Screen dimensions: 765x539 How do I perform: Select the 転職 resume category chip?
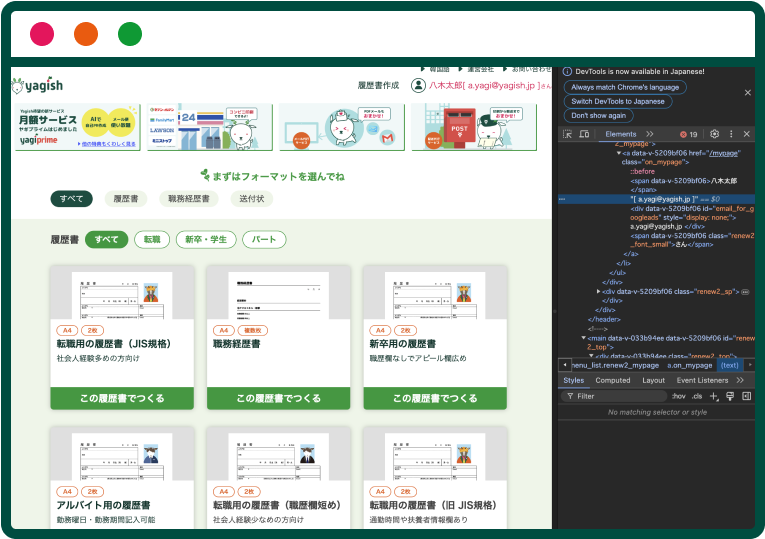coord(152,240)
